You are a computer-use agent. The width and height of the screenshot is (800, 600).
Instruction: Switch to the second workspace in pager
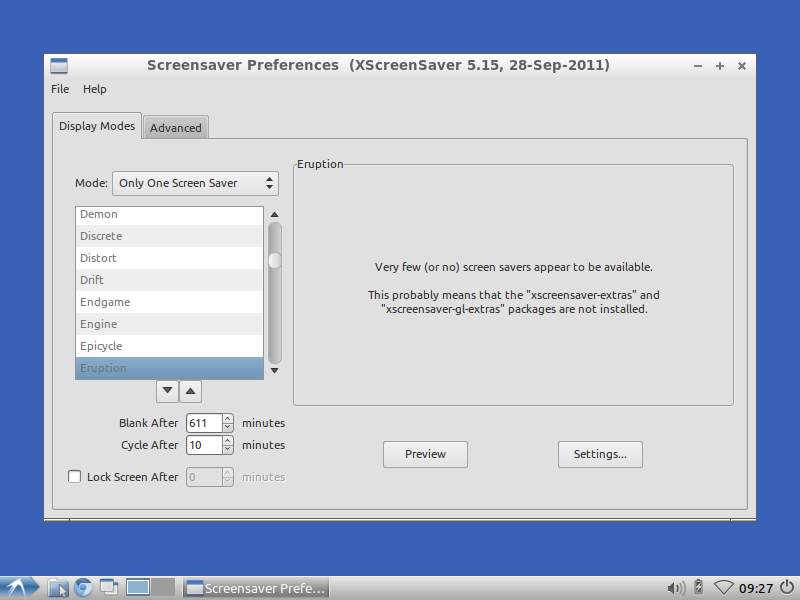163,587
